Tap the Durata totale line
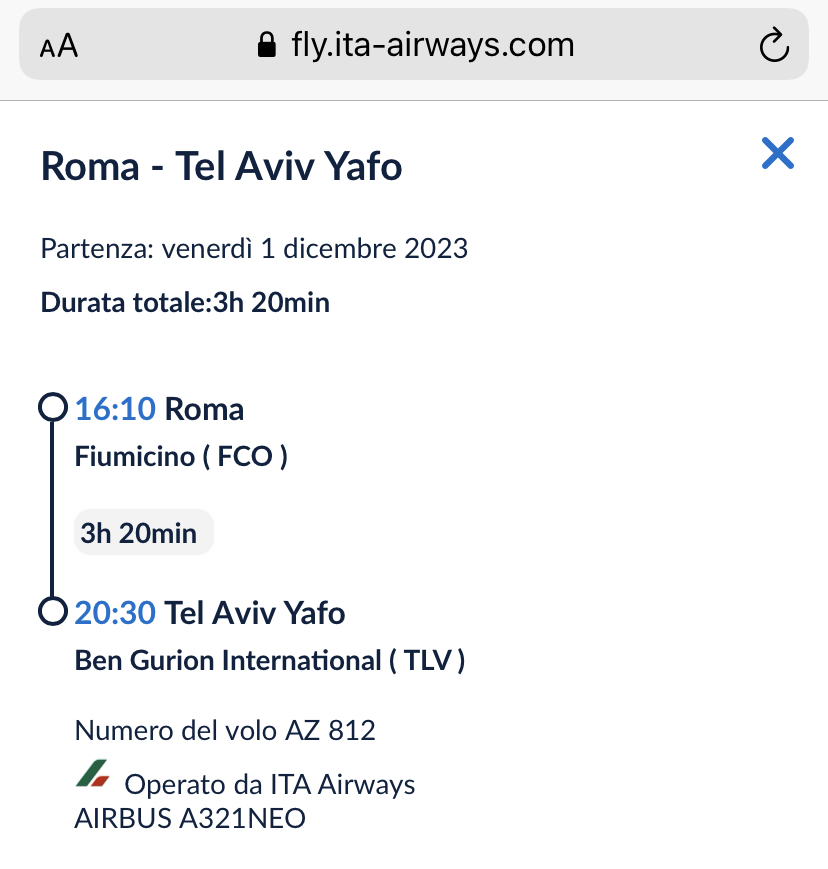Image resolution: width=828 pixels, height=869 pixels. point(185,302)
